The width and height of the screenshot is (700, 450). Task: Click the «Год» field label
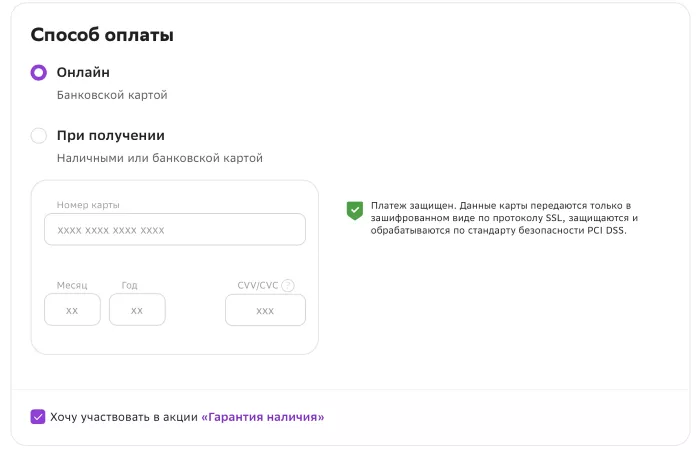(x=129, y=285)
